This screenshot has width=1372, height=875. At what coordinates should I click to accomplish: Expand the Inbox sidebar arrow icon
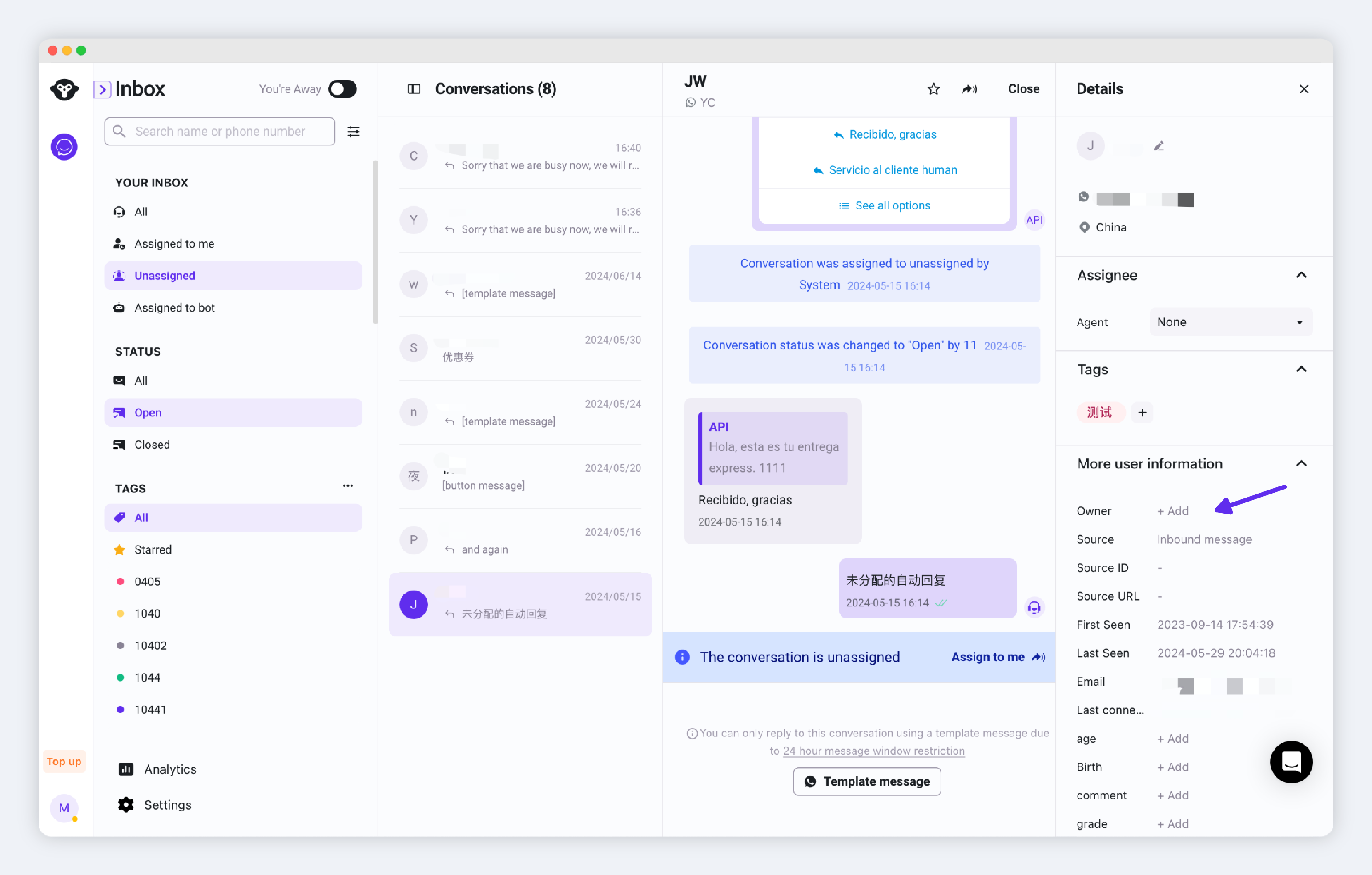[x=102, y=89]
